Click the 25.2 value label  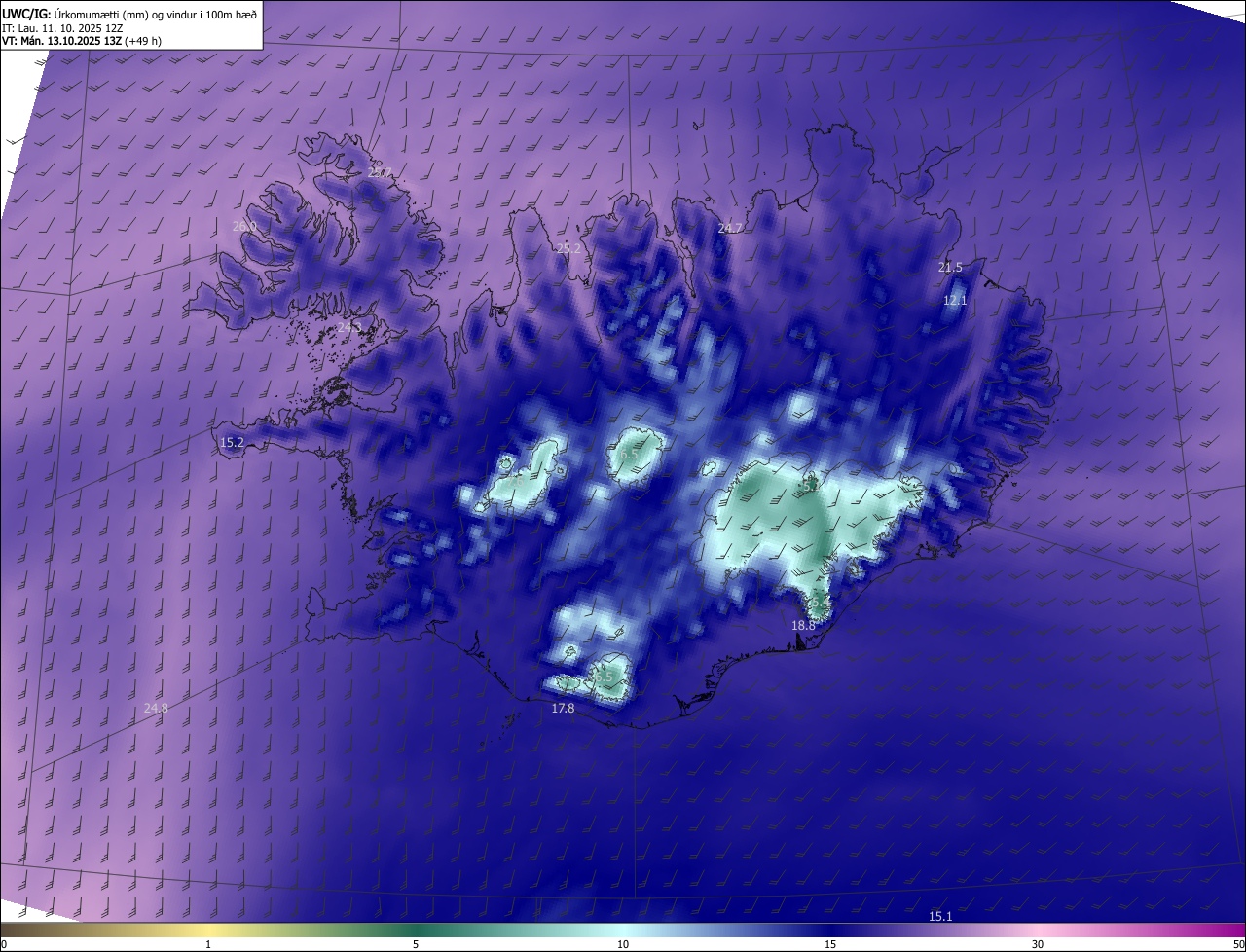[x=568, y=249]
